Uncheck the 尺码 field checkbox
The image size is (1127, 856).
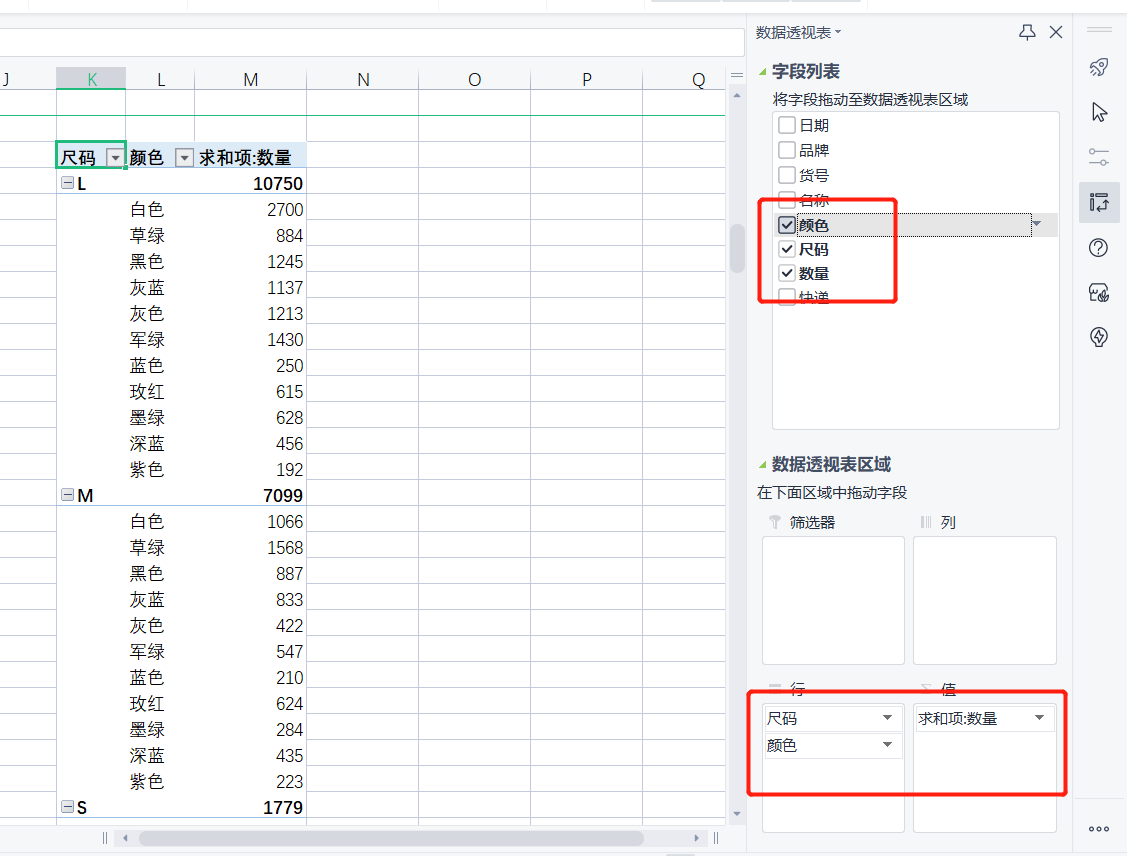787,249
